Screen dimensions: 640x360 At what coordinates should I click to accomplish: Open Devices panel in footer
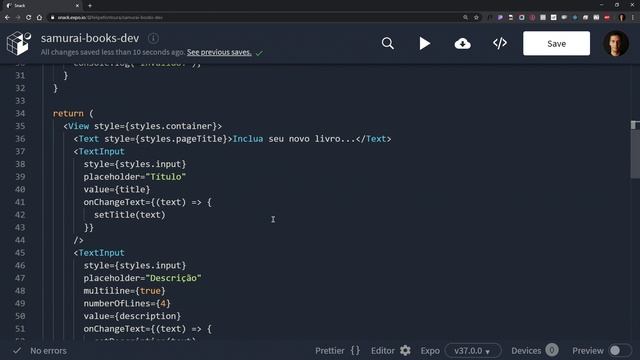click(534, 351)
